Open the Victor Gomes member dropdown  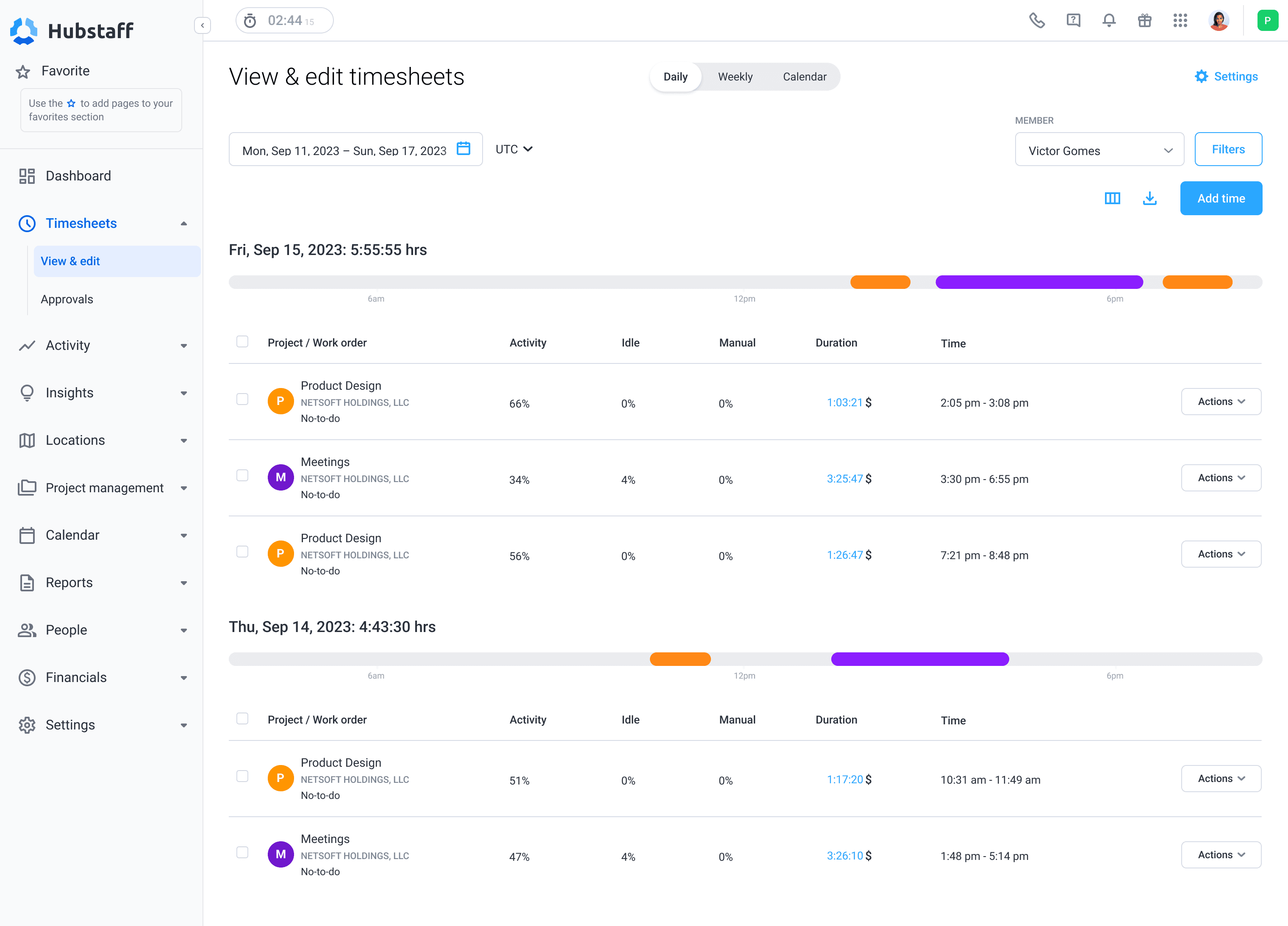1099,150
